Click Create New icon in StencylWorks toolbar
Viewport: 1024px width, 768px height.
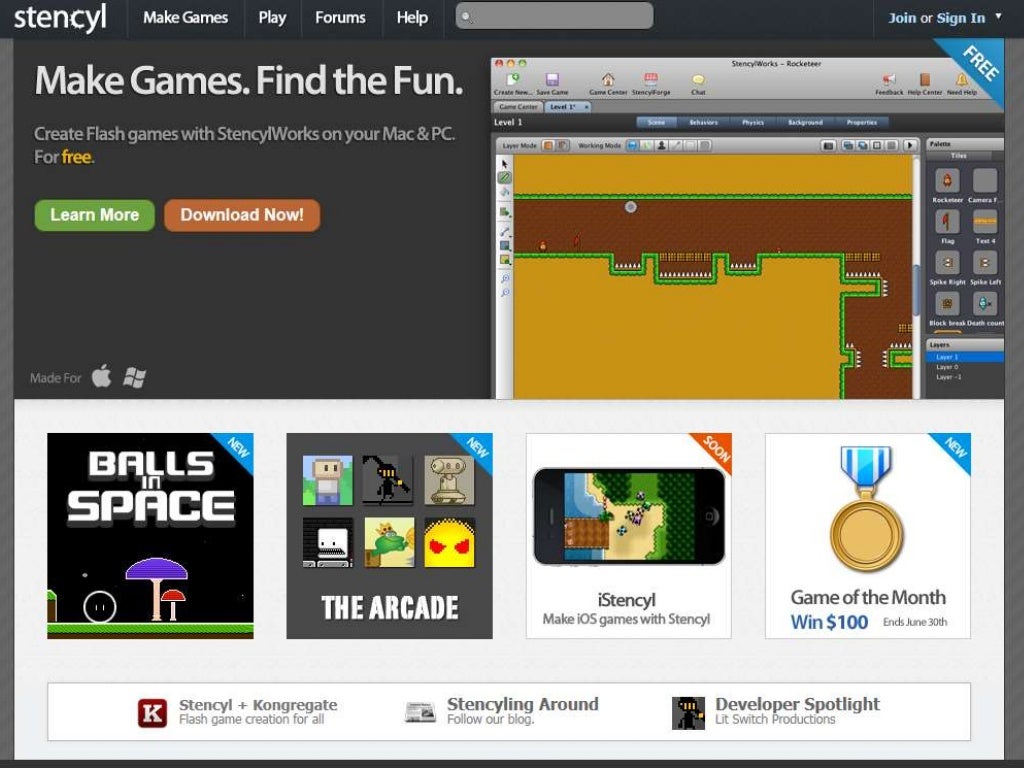point(513,80)
